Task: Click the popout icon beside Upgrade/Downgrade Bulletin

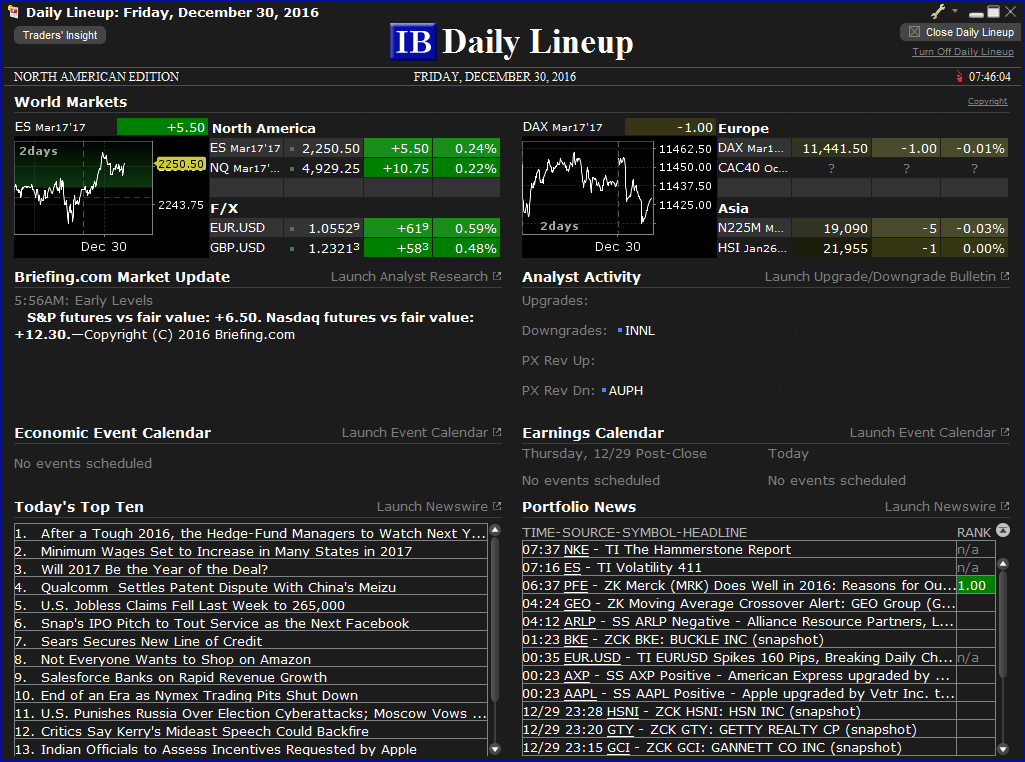Action: [1005, 276]
